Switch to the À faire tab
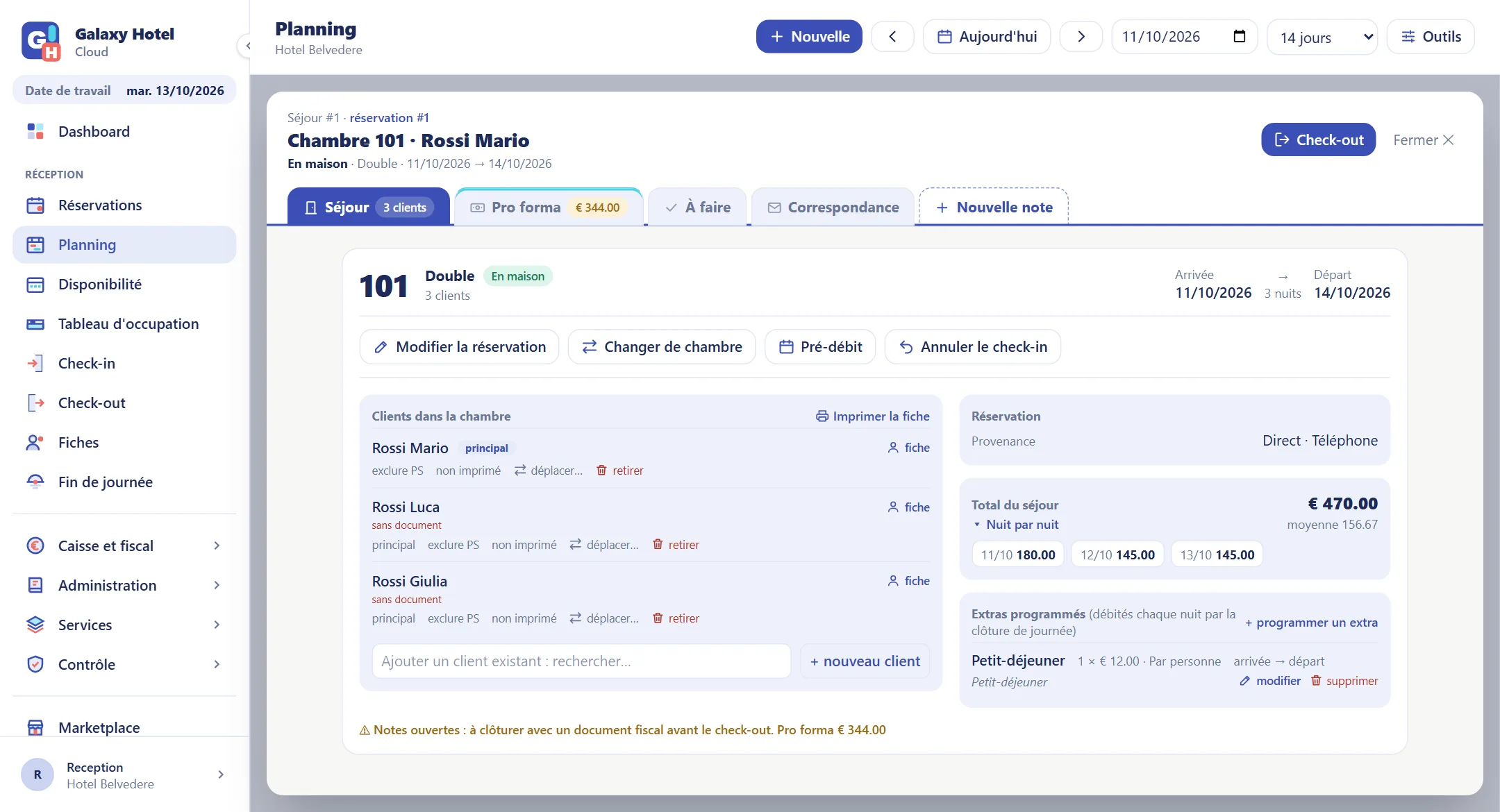The image size is (1500, 812). click(697, 208)
